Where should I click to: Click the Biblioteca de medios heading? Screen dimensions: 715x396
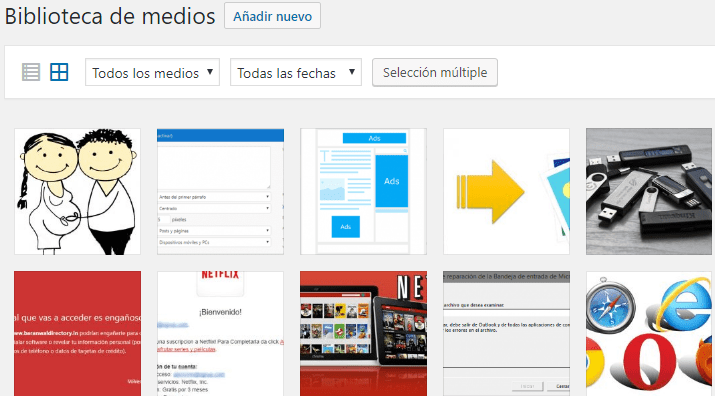click(x=110, y=16)
